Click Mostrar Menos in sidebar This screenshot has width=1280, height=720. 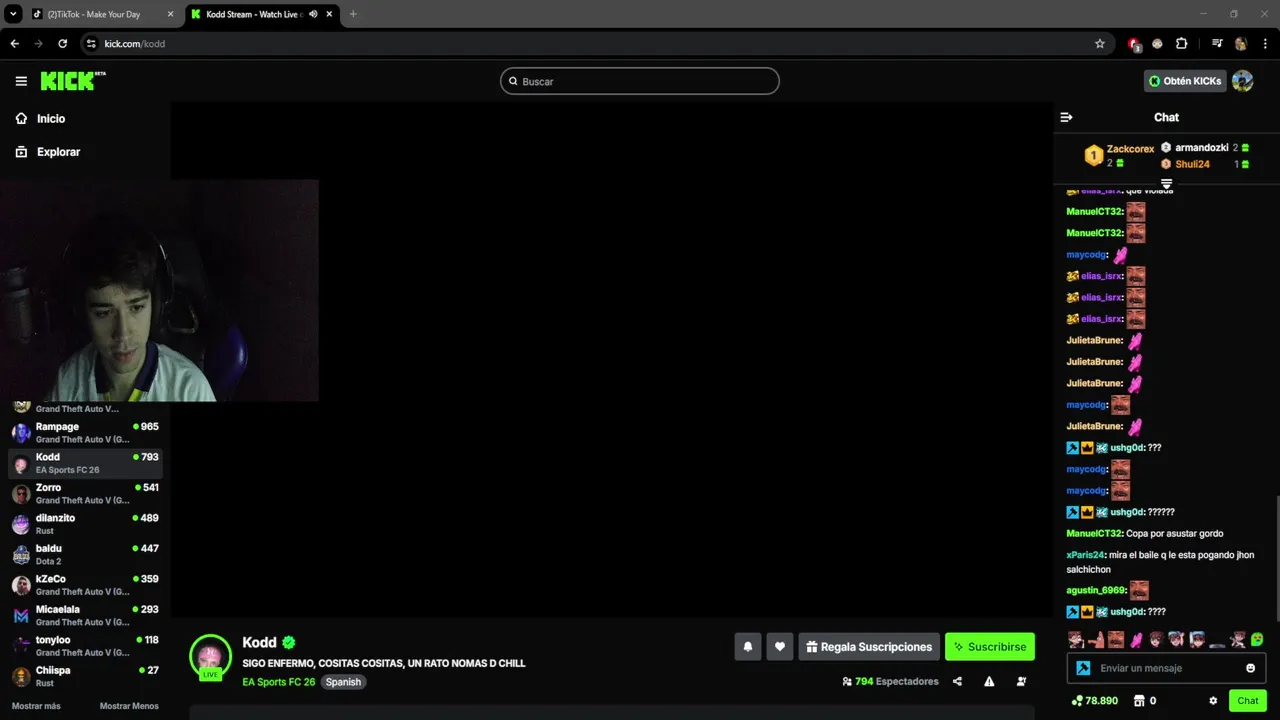(129, 706)
